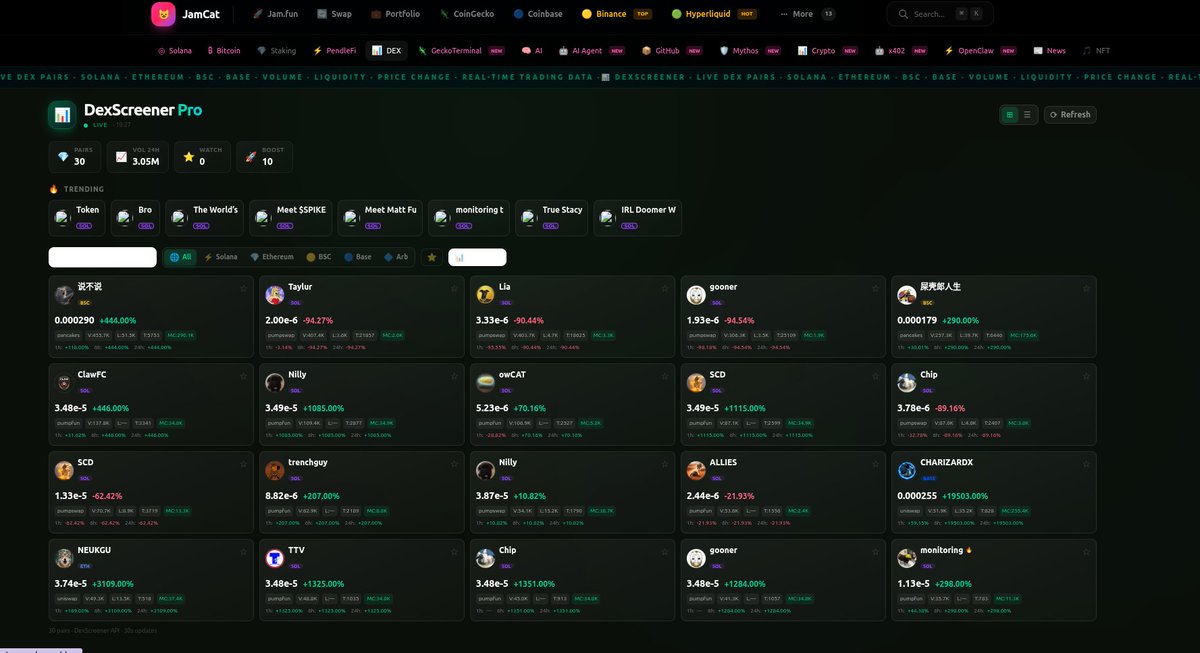
Task: Click the owCAT token avatar
Action: (x=485, y=382)
